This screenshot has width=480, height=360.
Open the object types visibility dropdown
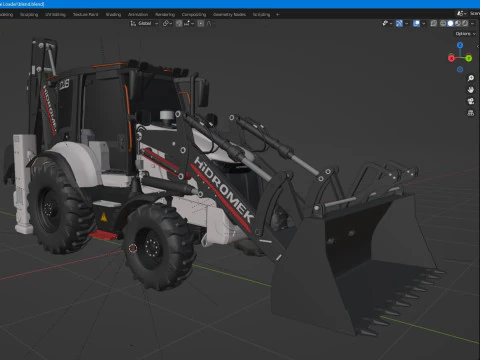(x=387, y=23)
